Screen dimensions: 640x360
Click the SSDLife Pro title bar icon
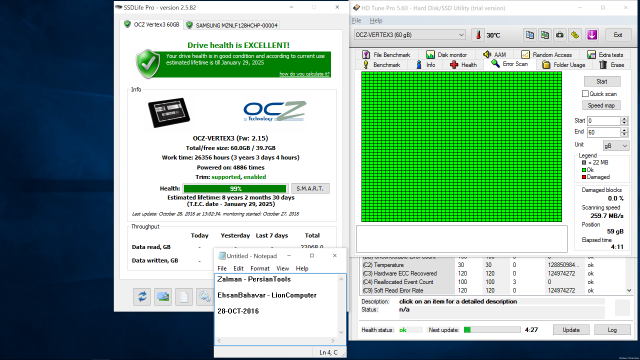(119, 7)
